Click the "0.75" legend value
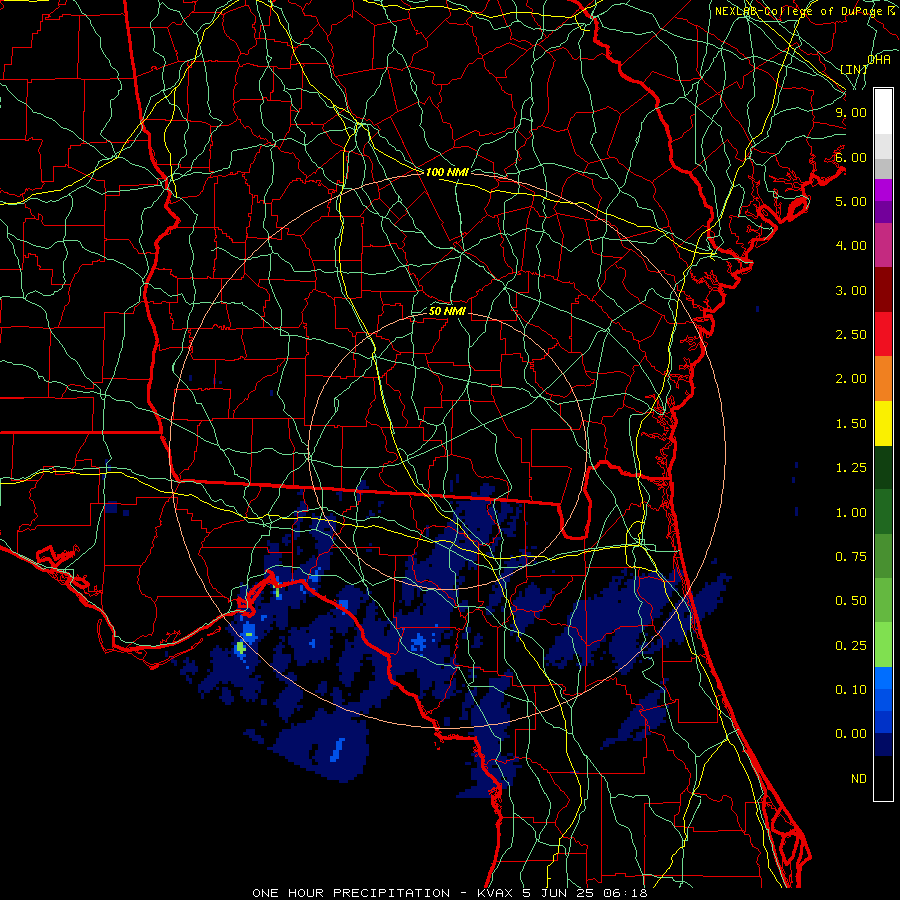The width and height of the screenshot is (900, 900). (851, 557)
